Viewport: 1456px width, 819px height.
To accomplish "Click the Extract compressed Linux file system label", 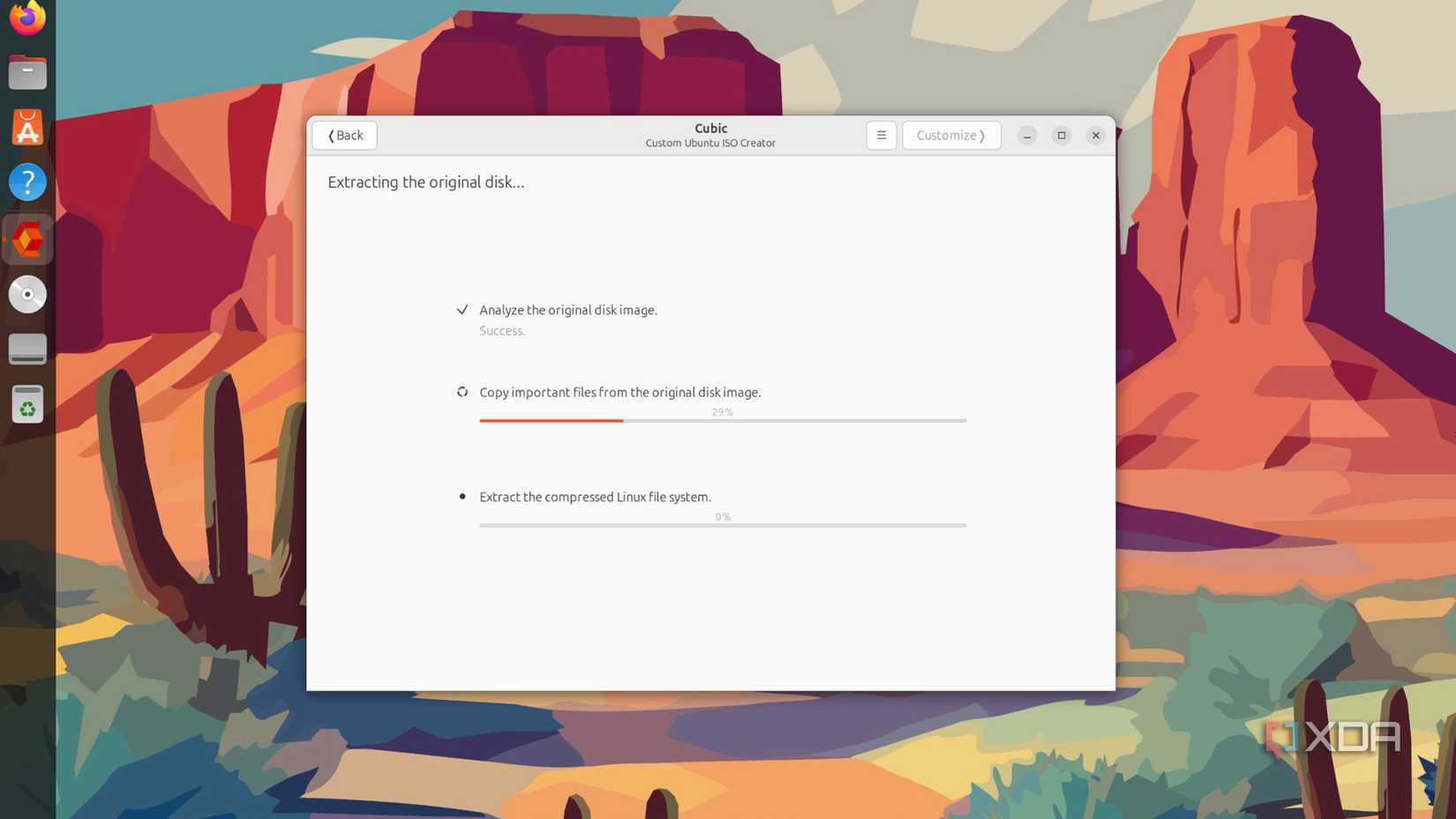I will pyautogui.click(x=595, y=496).
